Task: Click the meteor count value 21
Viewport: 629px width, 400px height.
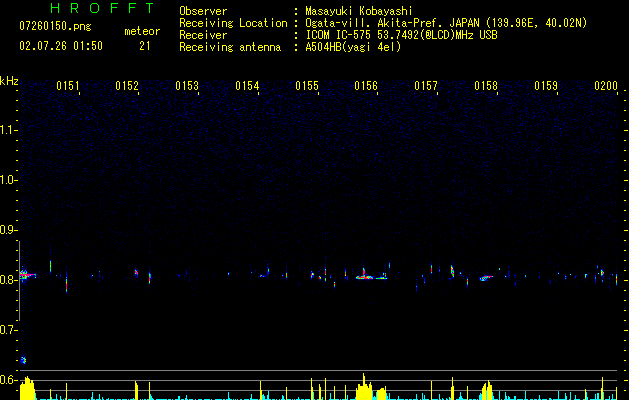Action: [x=145, y=46]
